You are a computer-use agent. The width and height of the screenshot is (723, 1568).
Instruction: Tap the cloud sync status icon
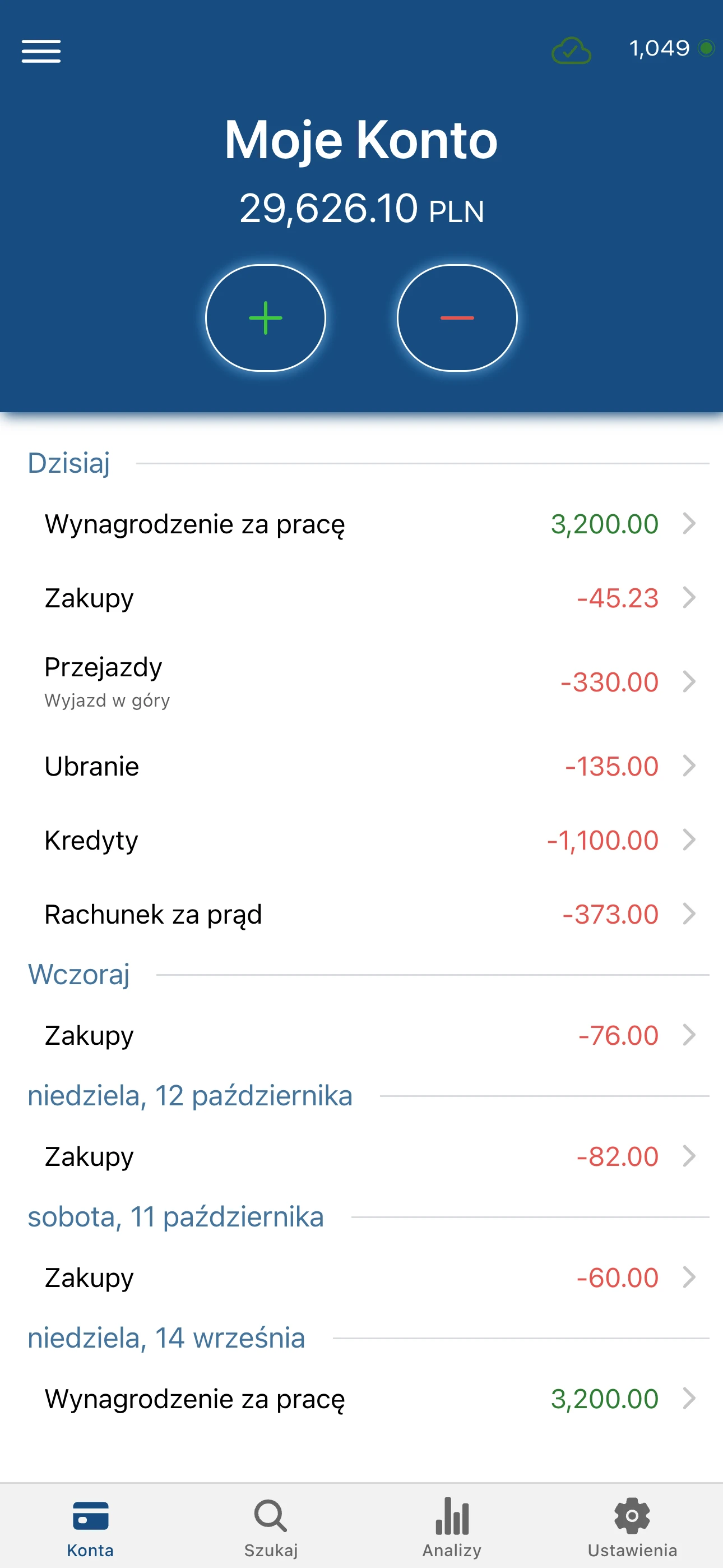click(x=570, y=50)
